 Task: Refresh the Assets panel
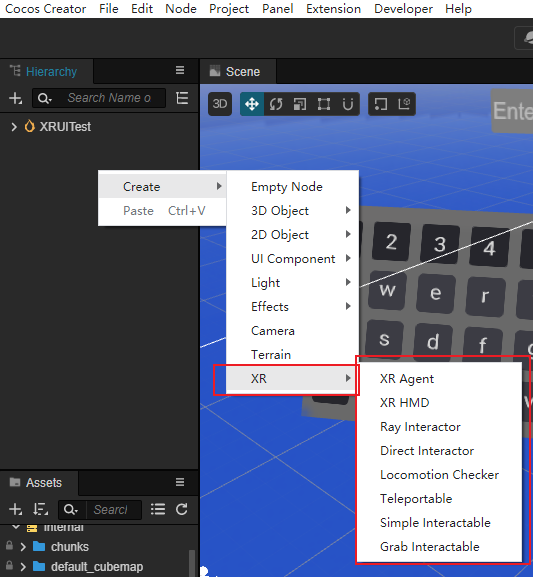pyautogui.click(x=182, y=510)
